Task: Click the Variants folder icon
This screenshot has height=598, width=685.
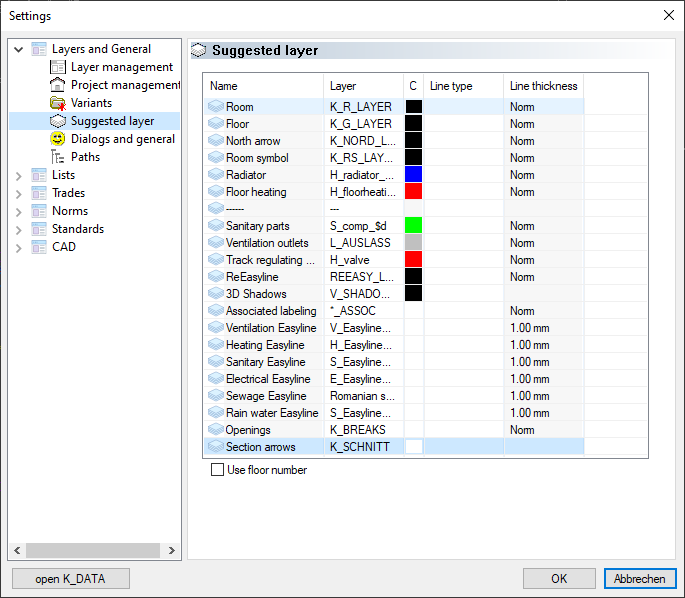Action: click(58, 103)
